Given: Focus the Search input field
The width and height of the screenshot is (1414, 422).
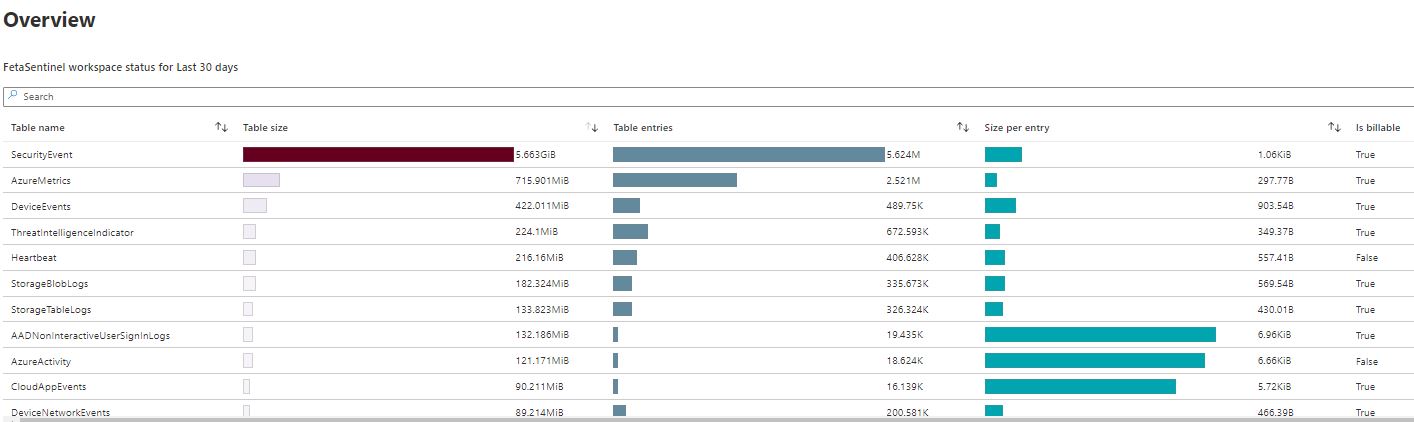Looking at the screenshot, I should (x=700, y=97).
